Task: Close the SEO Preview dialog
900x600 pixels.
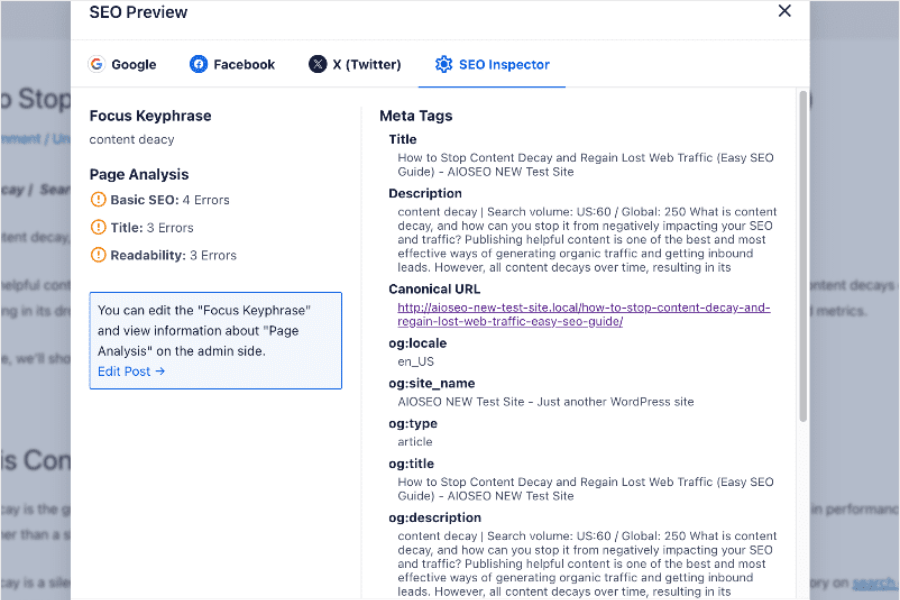Action: coord(784,11)
